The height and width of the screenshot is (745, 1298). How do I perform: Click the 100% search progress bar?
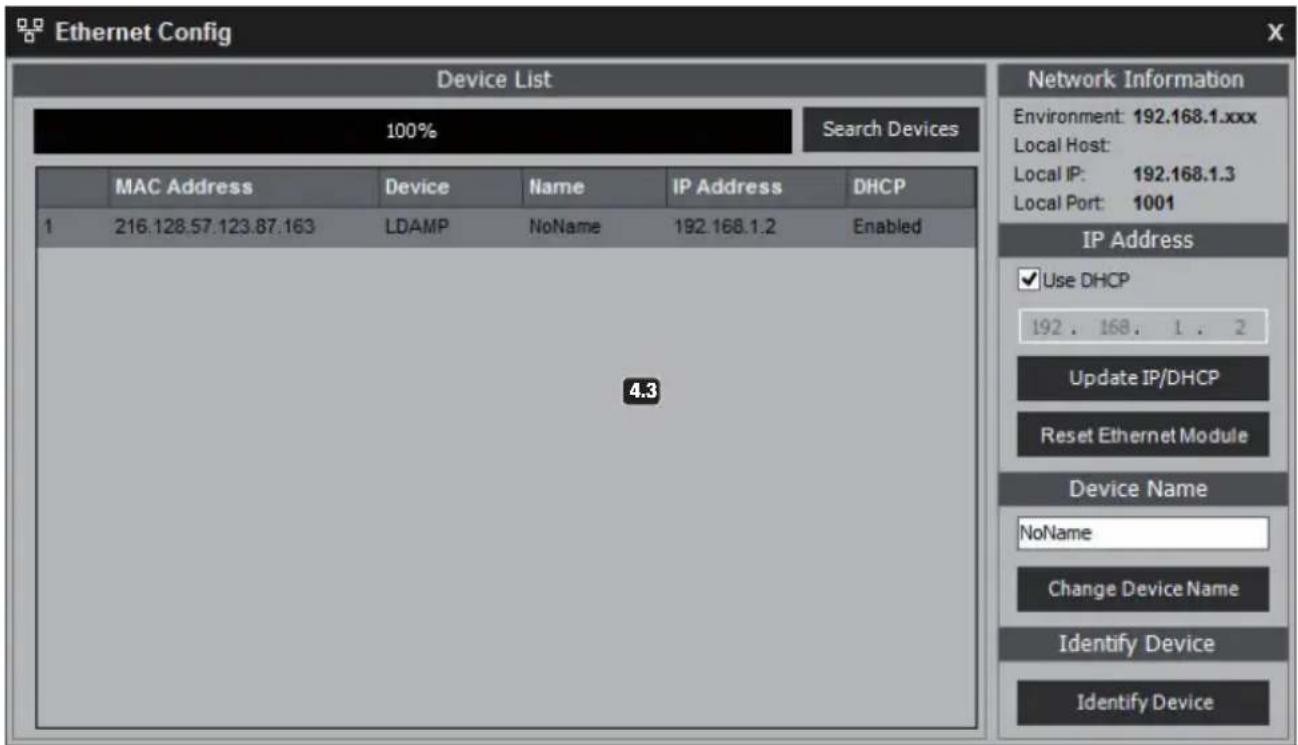(413, 130)
